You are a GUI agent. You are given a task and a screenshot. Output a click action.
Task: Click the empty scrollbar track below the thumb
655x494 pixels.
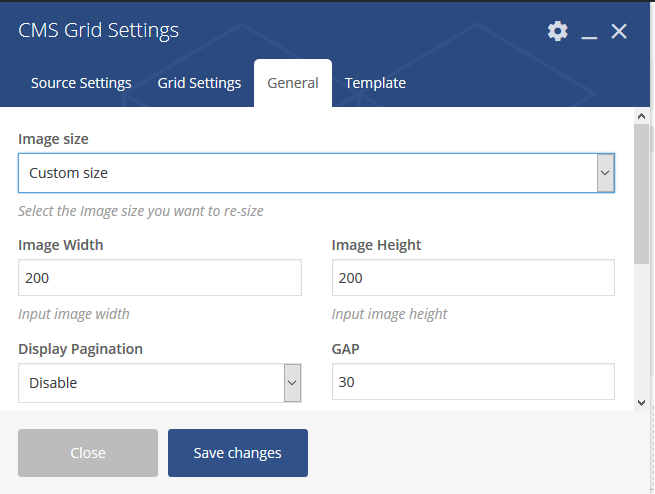tap(642, 330)
